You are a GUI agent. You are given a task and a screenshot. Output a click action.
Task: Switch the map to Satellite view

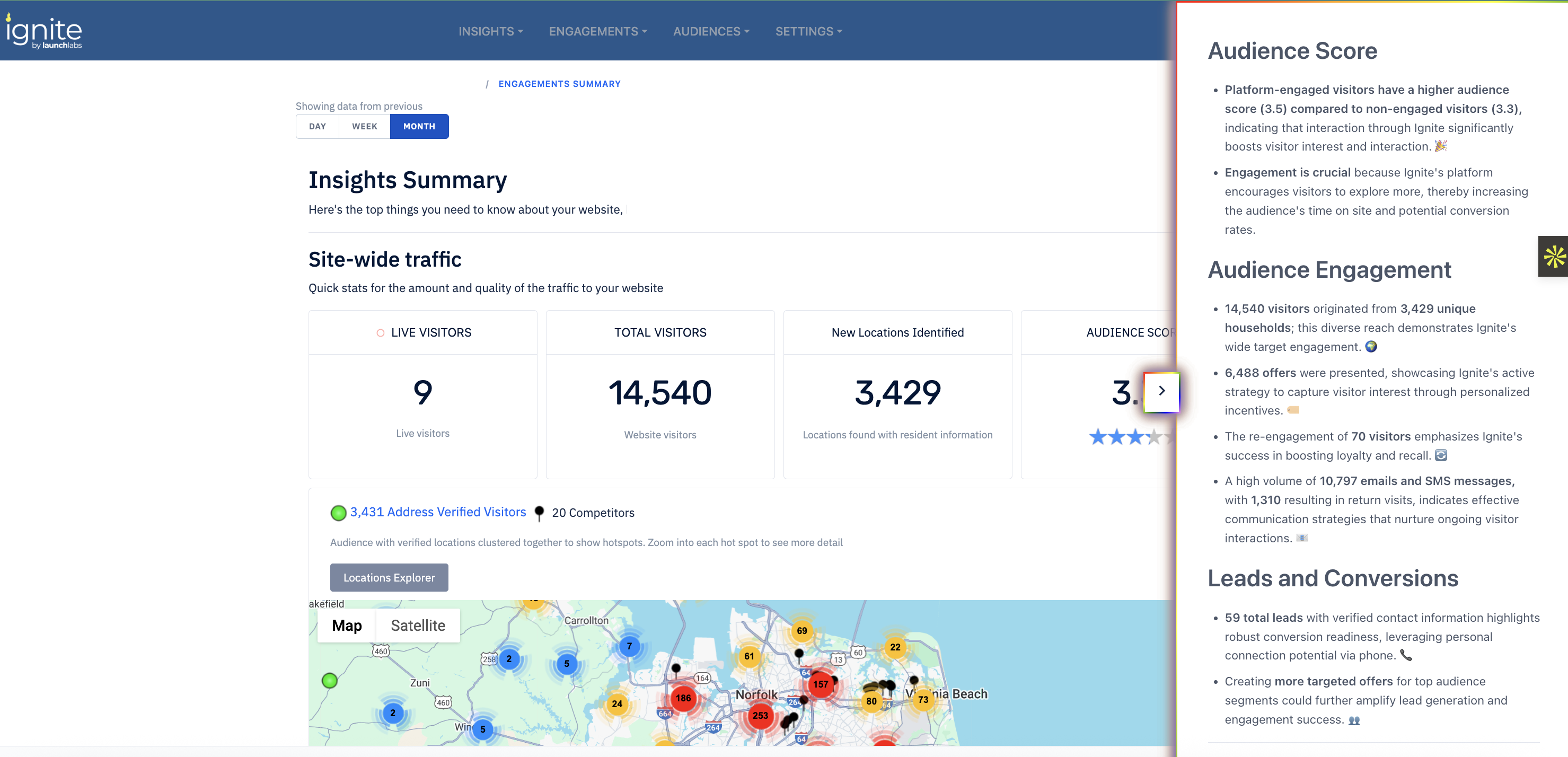[418, 625]
